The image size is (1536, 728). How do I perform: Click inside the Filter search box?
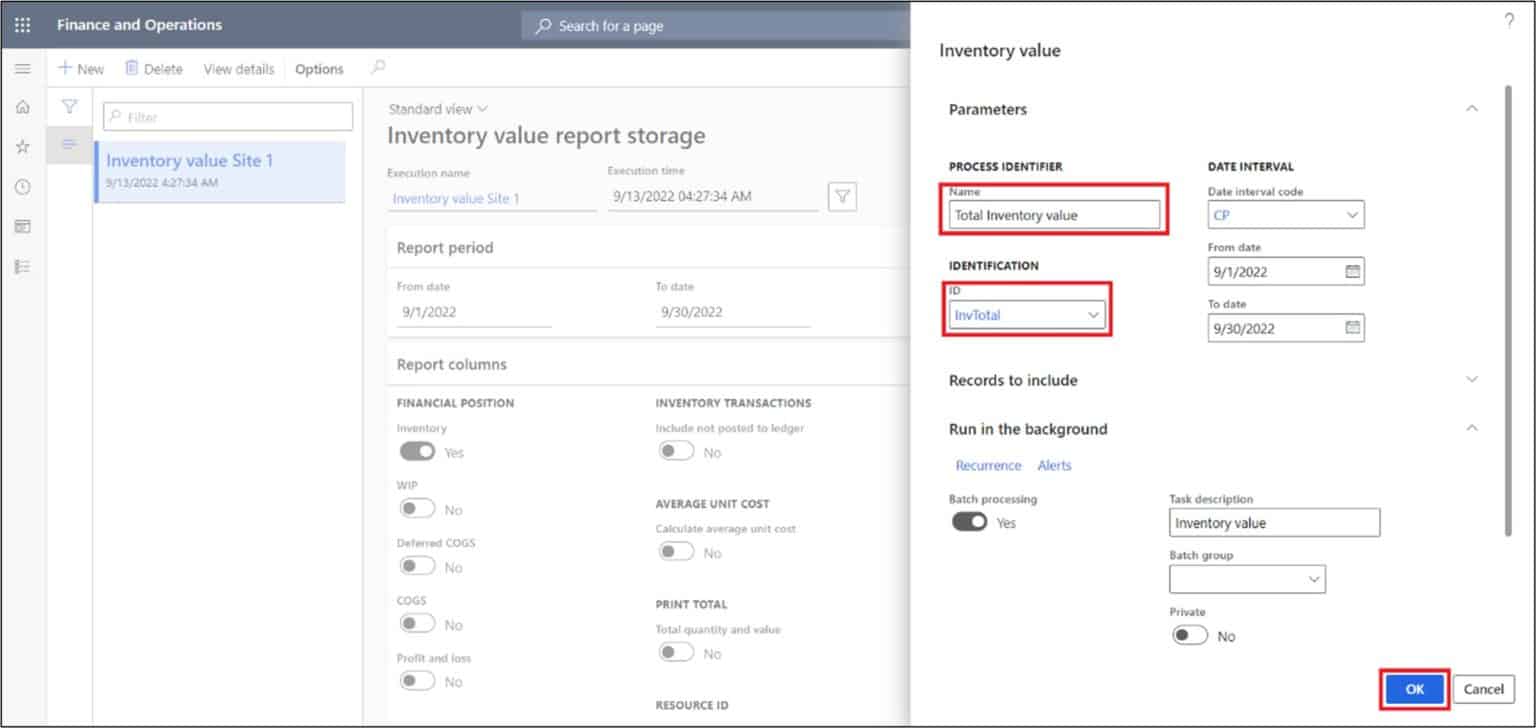pyautogui.click(x=228, y=115)
